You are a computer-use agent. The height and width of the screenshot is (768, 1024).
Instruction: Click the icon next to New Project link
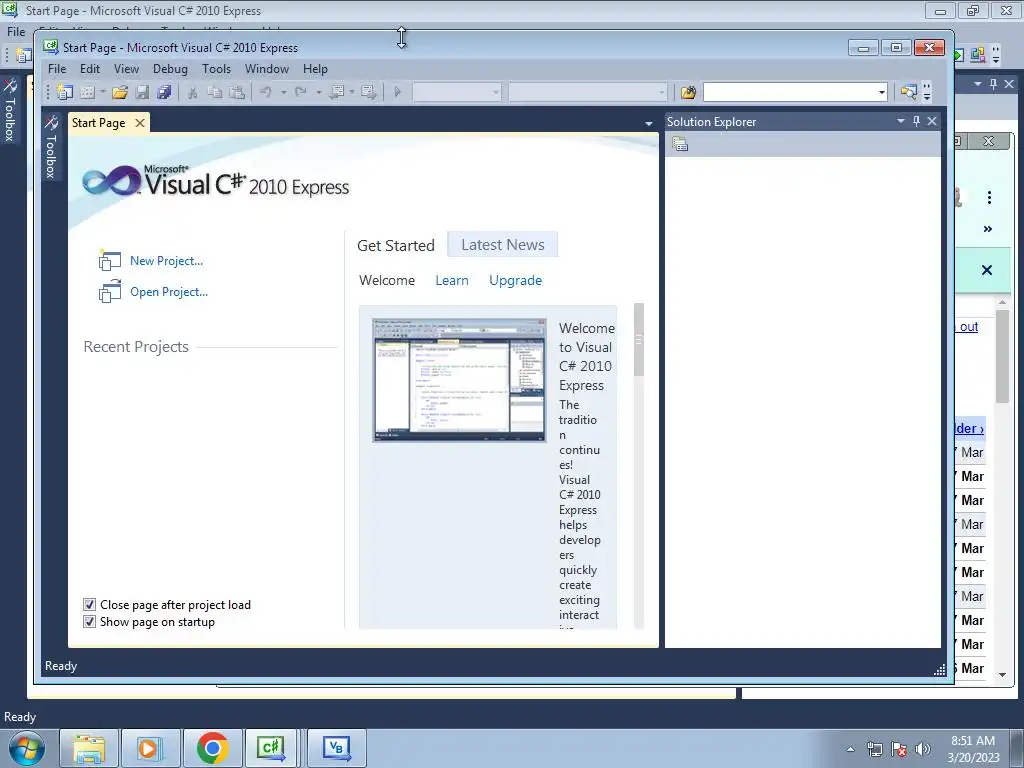[x=110, y=261]
